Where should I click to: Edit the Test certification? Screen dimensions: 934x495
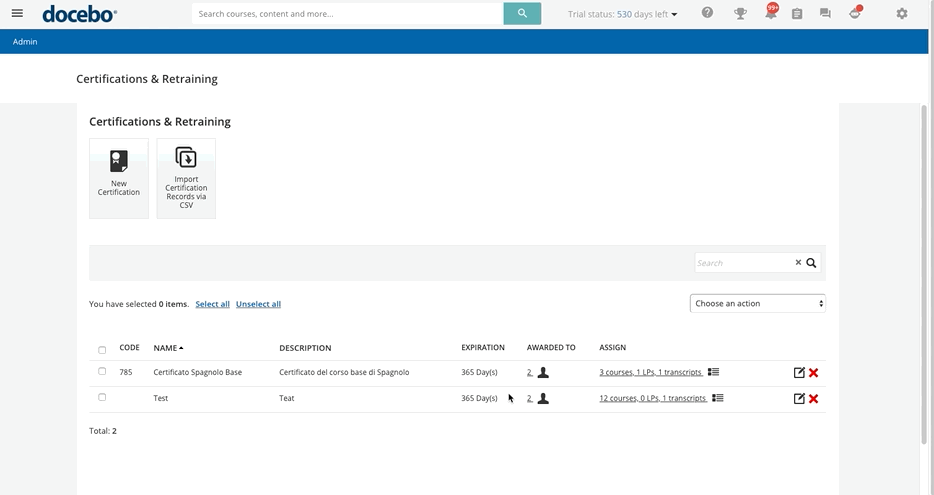click(x=799, y=399)
